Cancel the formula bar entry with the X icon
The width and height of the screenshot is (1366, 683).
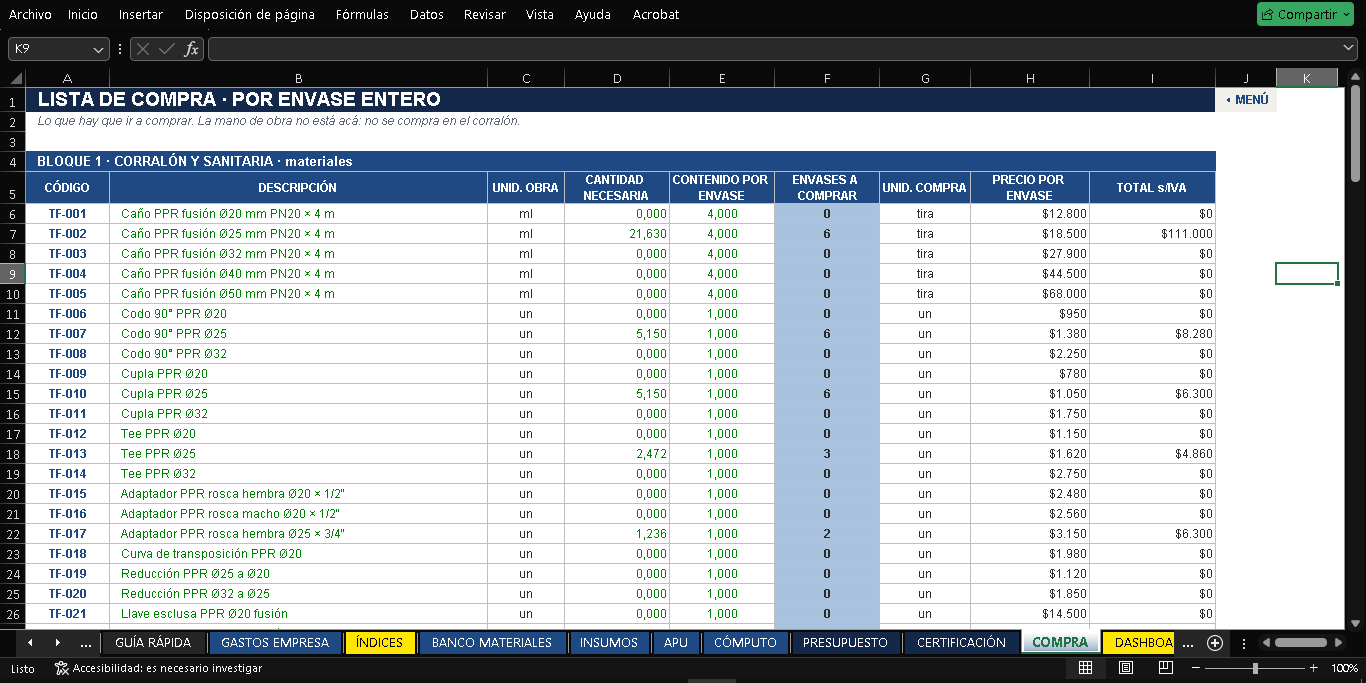pyautogui.click(x=144, y=49)
